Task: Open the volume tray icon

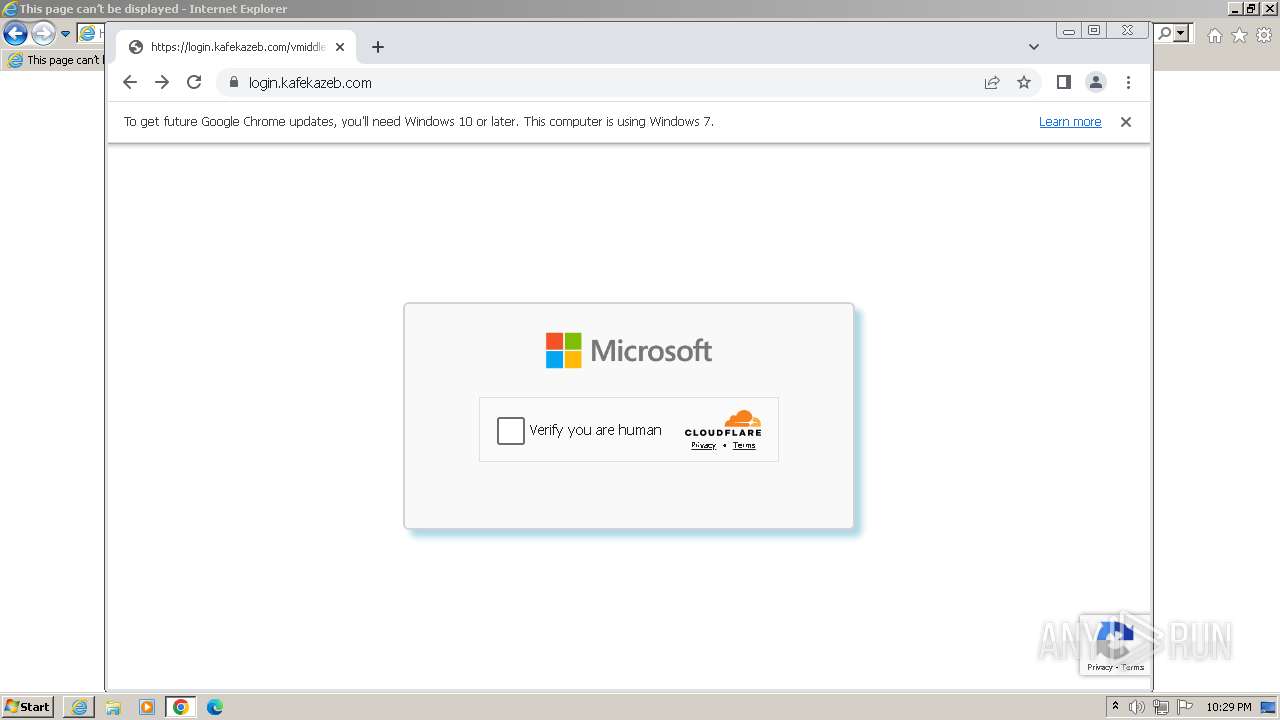Action: [x=1137, y=707]
